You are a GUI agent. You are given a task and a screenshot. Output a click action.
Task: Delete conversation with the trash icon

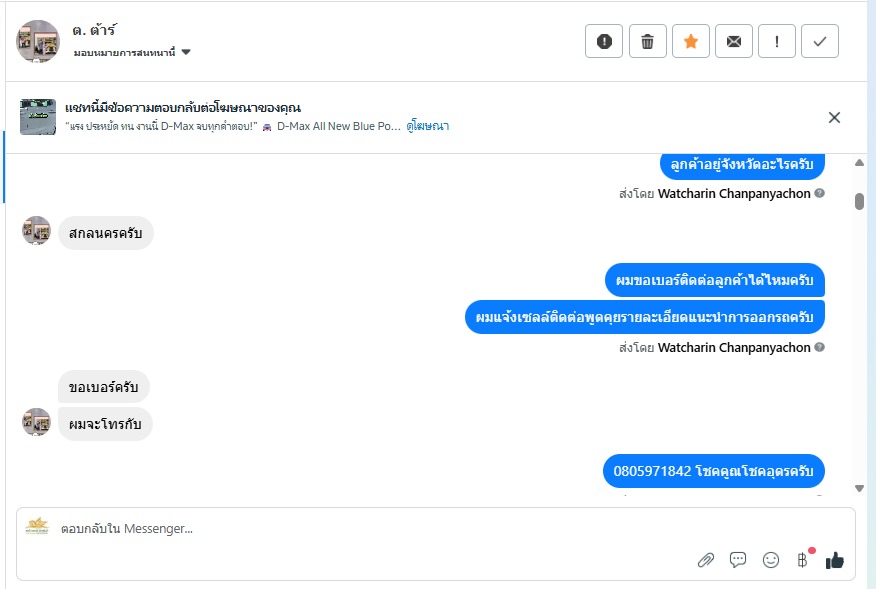647,41
